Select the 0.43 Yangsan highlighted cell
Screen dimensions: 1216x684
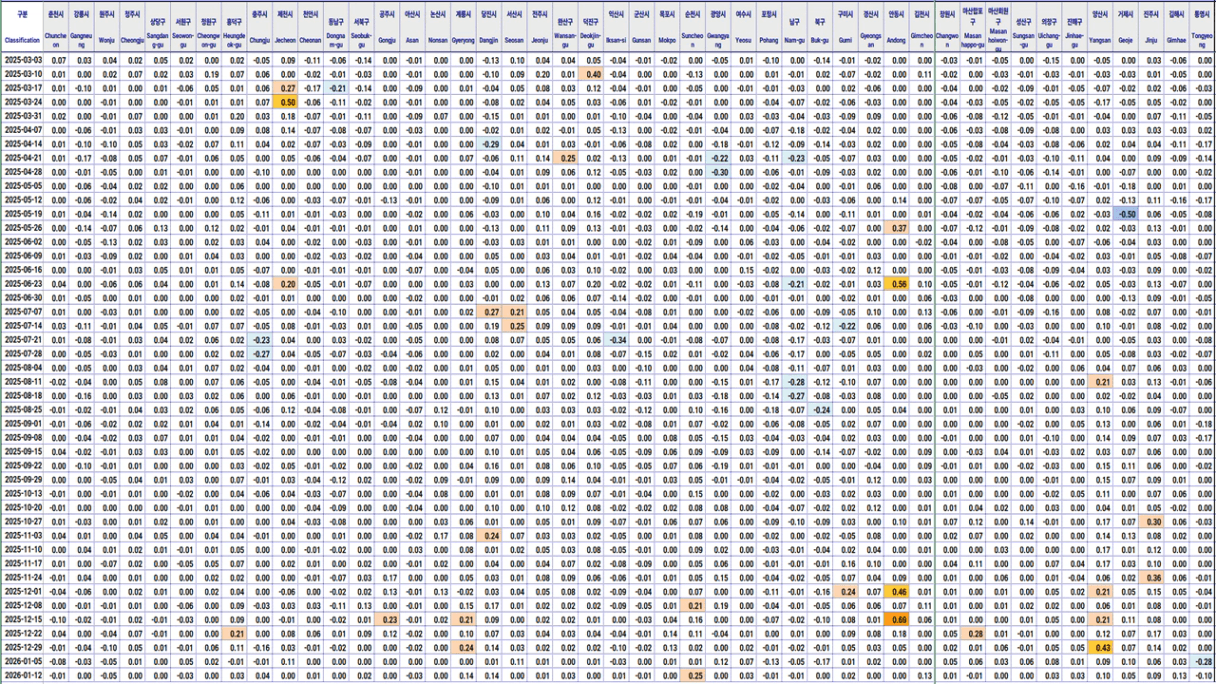1101,648
